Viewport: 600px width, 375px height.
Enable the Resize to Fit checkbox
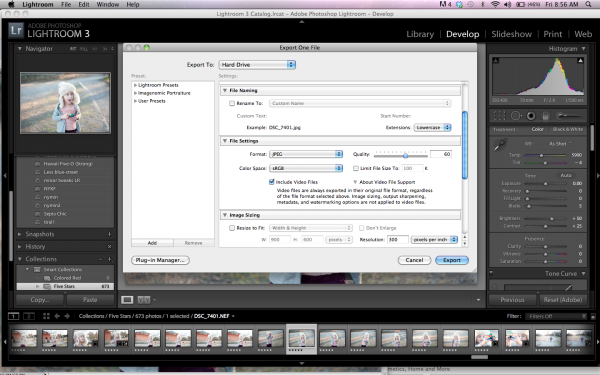click(x=232, y=228)
